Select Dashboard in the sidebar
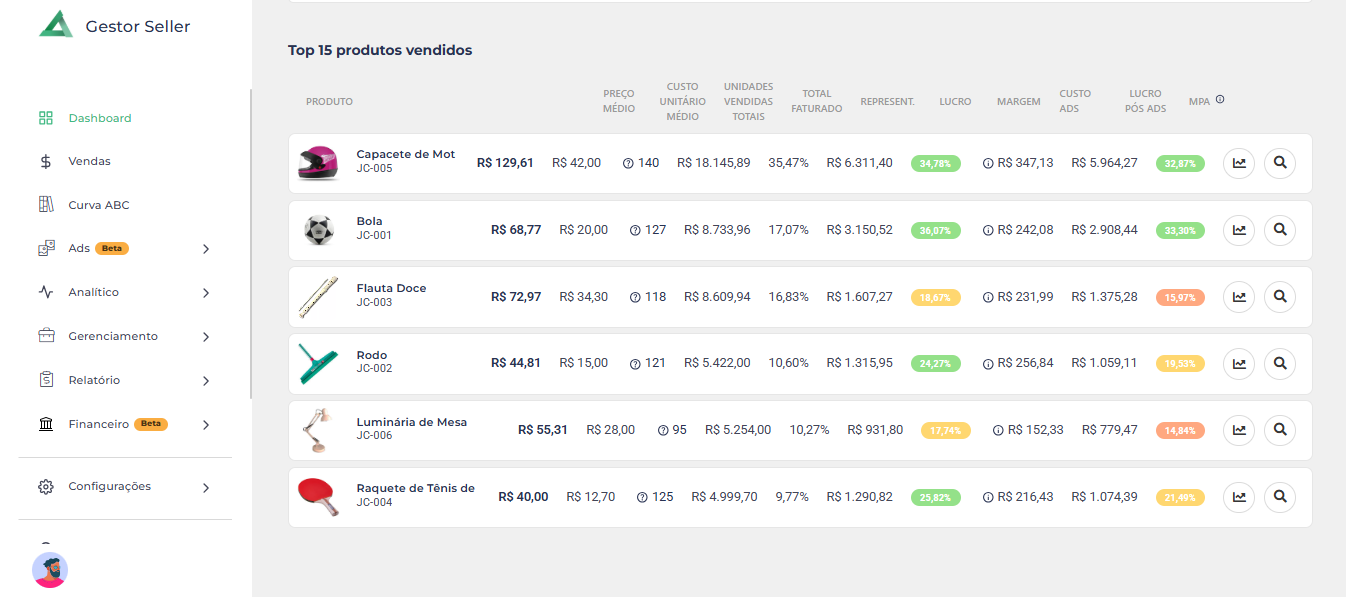 99,118
